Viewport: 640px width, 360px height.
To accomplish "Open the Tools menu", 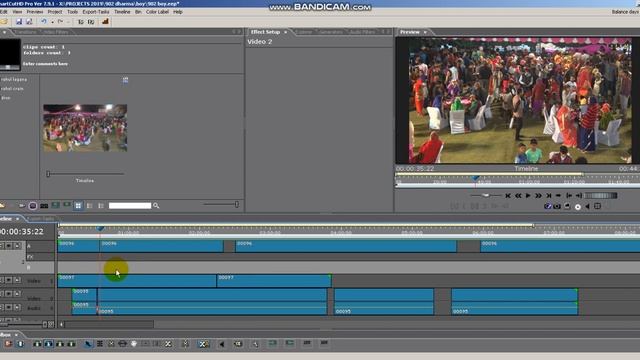I will pyautogui.click(x=72, y=12).
